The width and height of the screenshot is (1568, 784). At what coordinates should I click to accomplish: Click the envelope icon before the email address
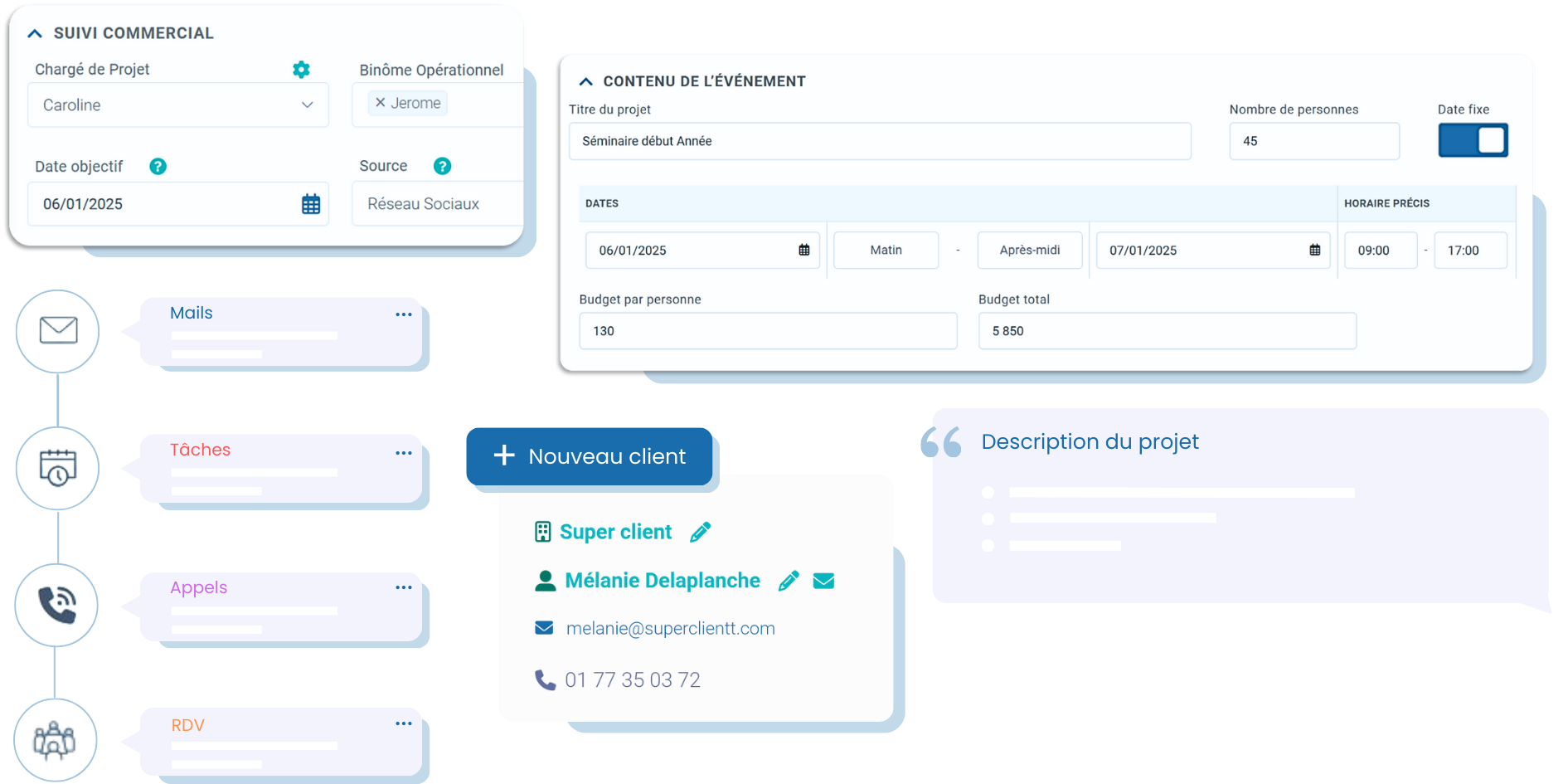pos(544,628)
